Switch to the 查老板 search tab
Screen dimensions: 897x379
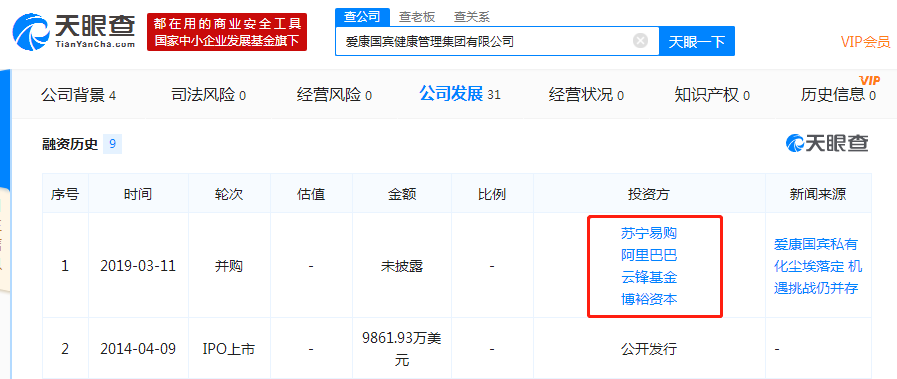coord(417,17)
